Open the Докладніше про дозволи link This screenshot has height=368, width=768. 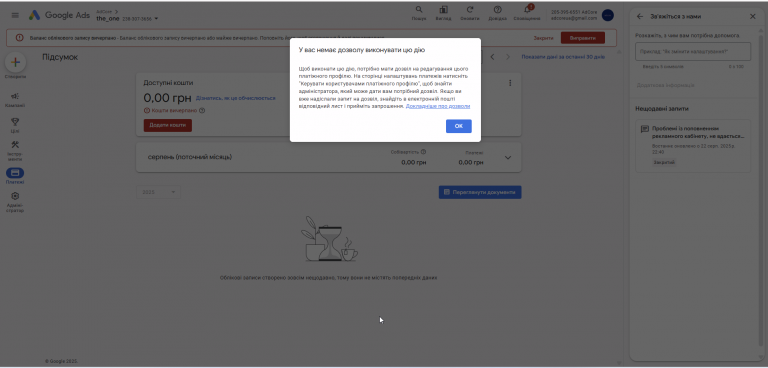[438, 106]
